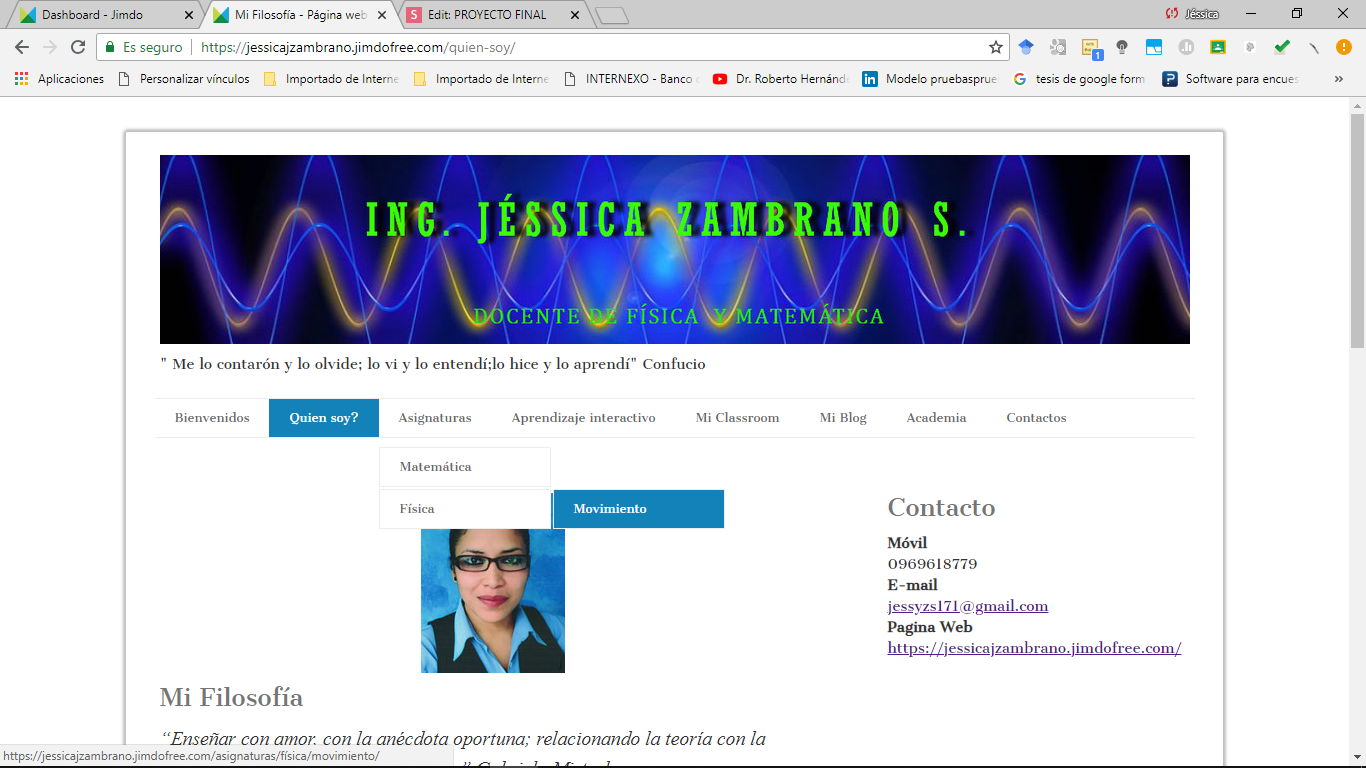Open the LinkedIn bookmark Modelo pruebas
The height and width of the screenshot is (768, 1366).
coord(930,79)
